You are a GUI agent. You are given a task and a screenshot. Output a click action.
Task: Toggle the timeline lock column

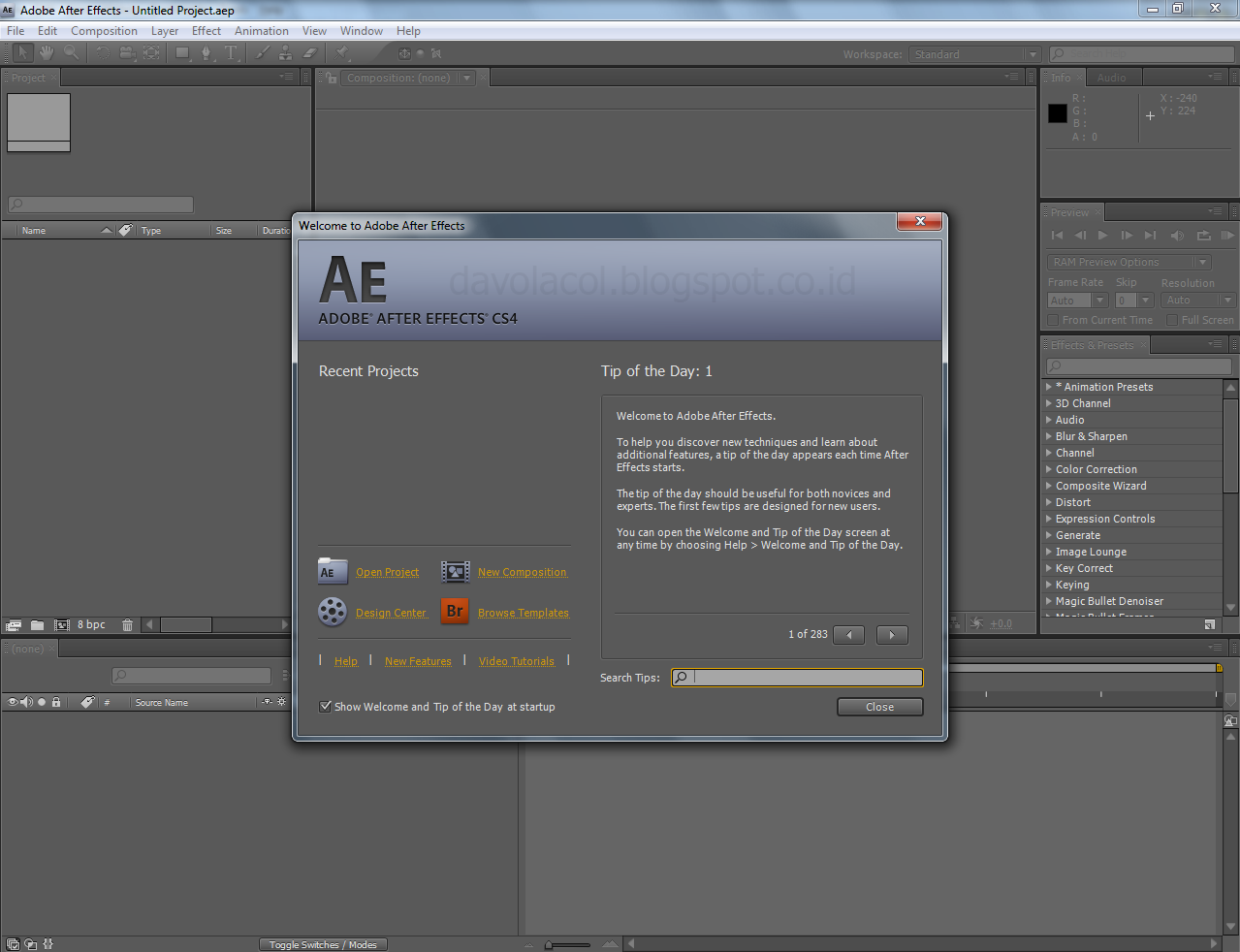56,702
